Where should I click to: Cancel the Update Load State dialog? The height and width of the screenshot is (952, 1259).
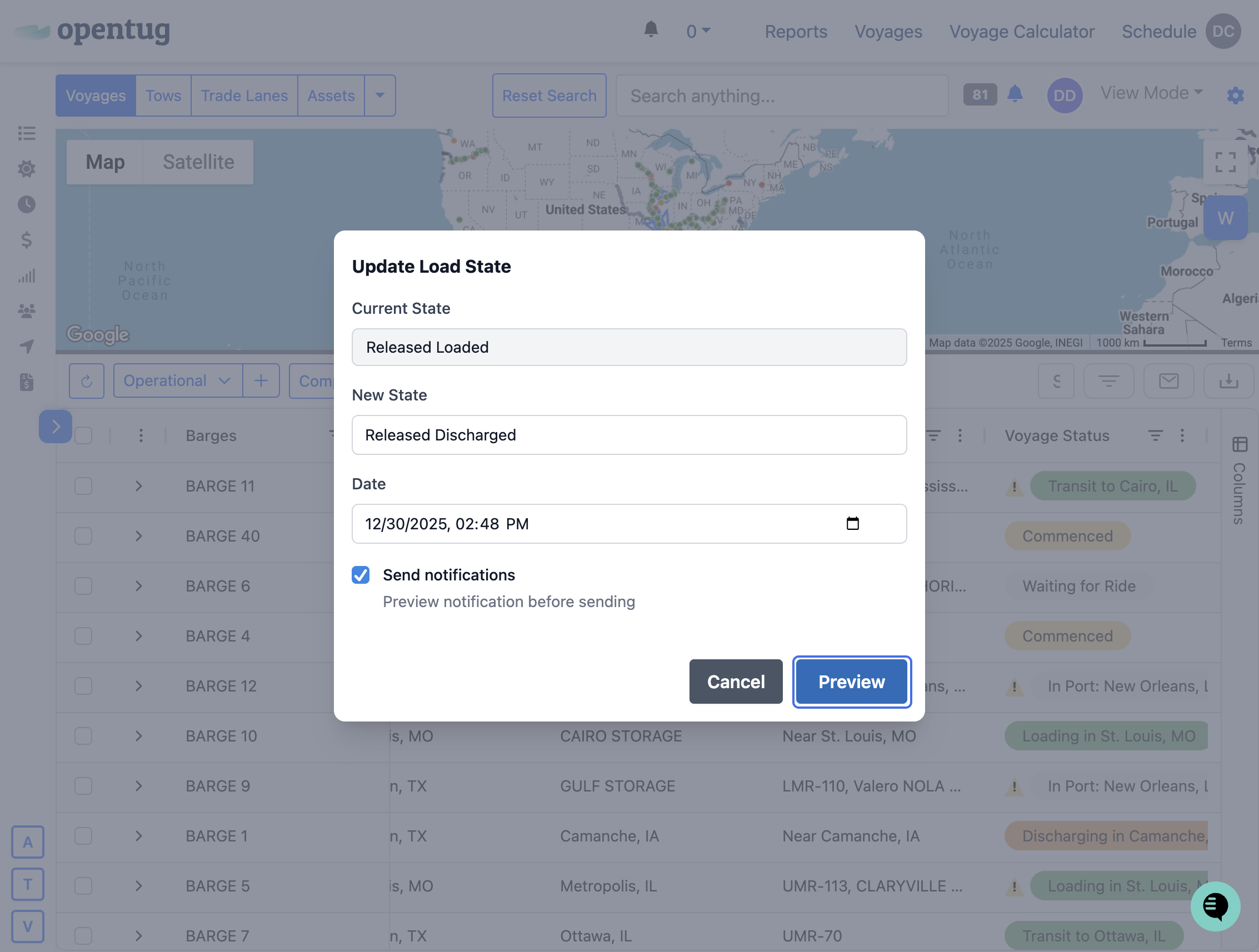pos(736,681)
